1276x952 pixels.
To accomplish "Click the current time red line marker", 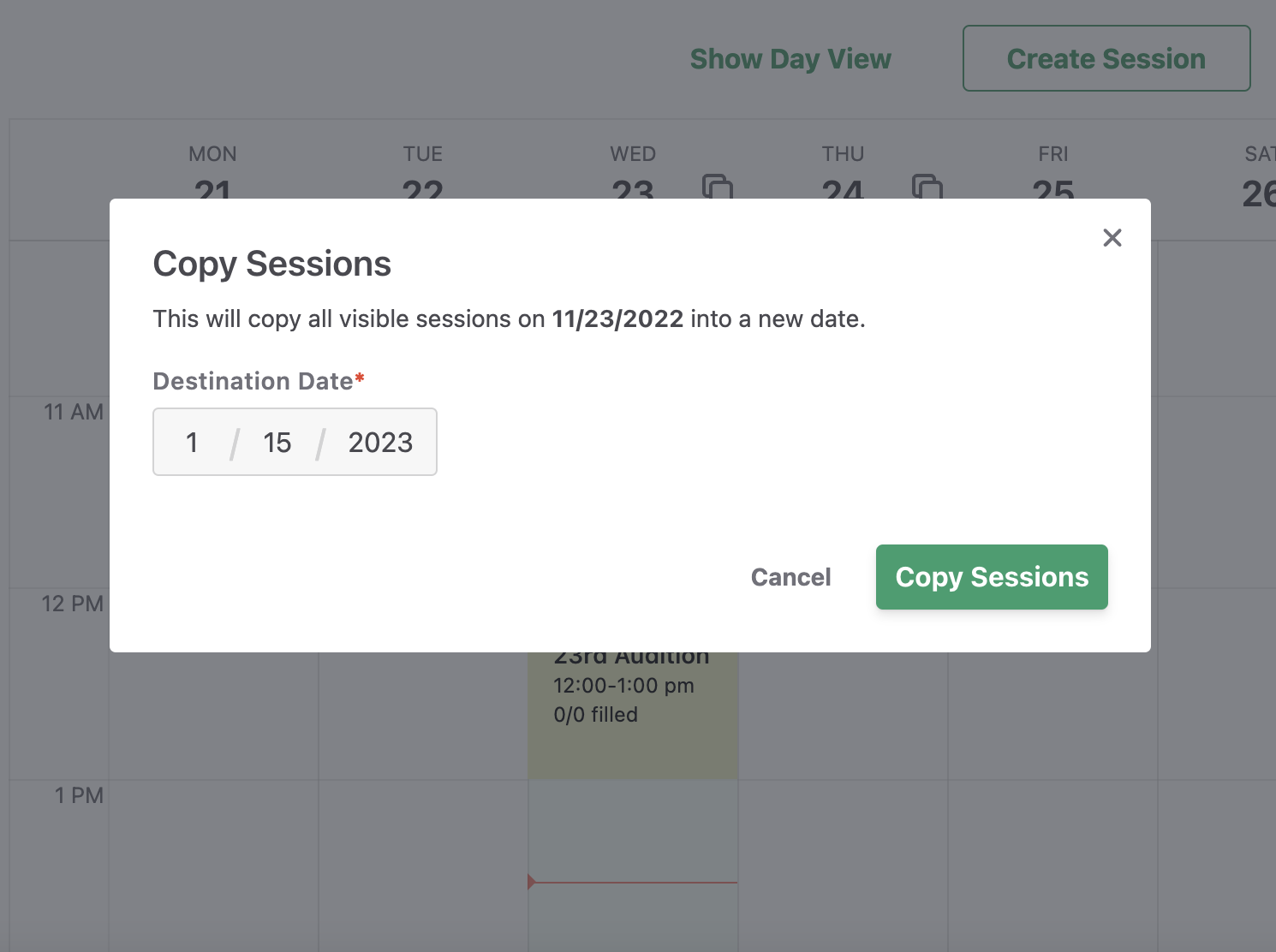I will 633,882.
